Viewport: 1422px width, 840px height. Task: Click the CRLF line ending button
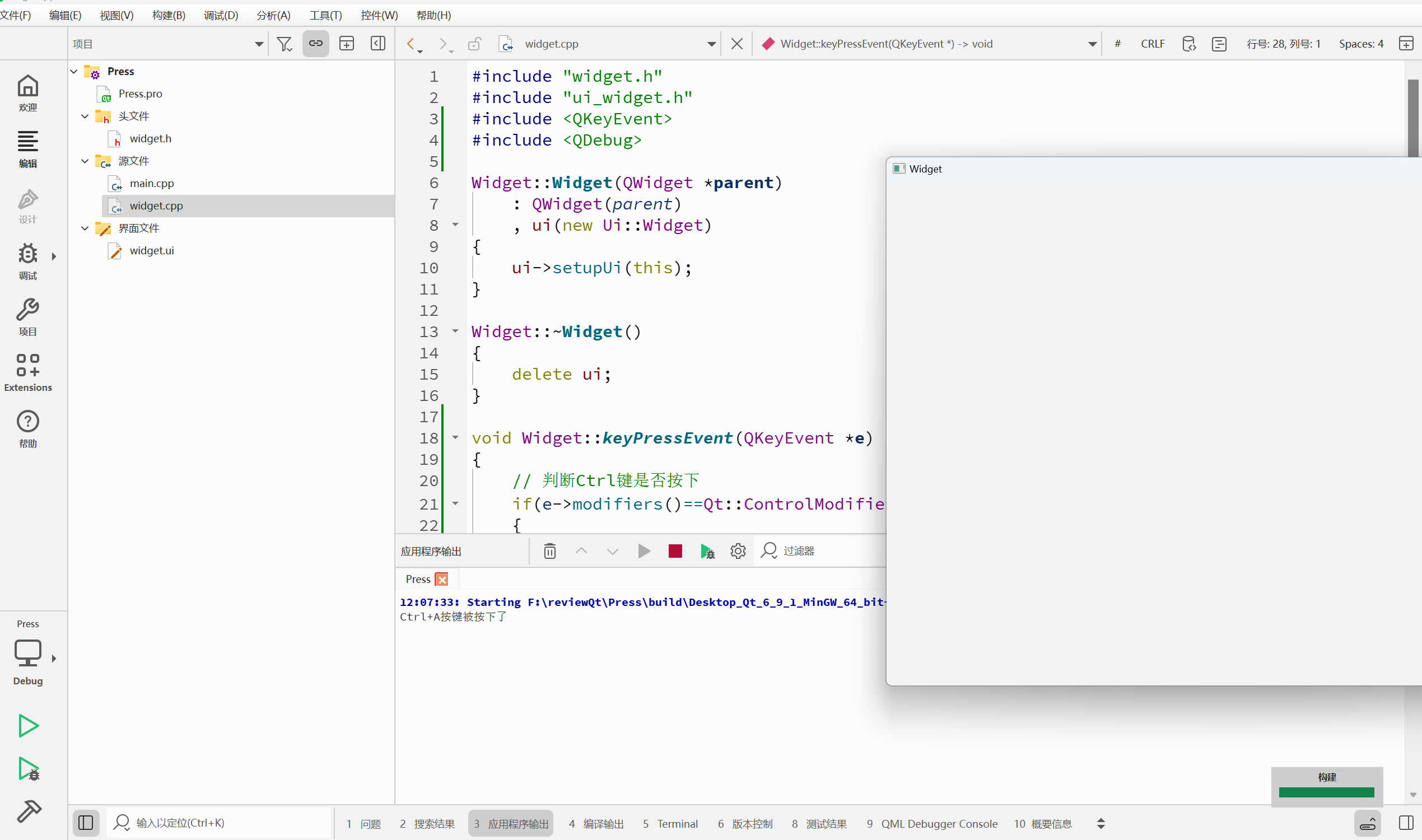pyautogui.click(x=1152, y=44)
